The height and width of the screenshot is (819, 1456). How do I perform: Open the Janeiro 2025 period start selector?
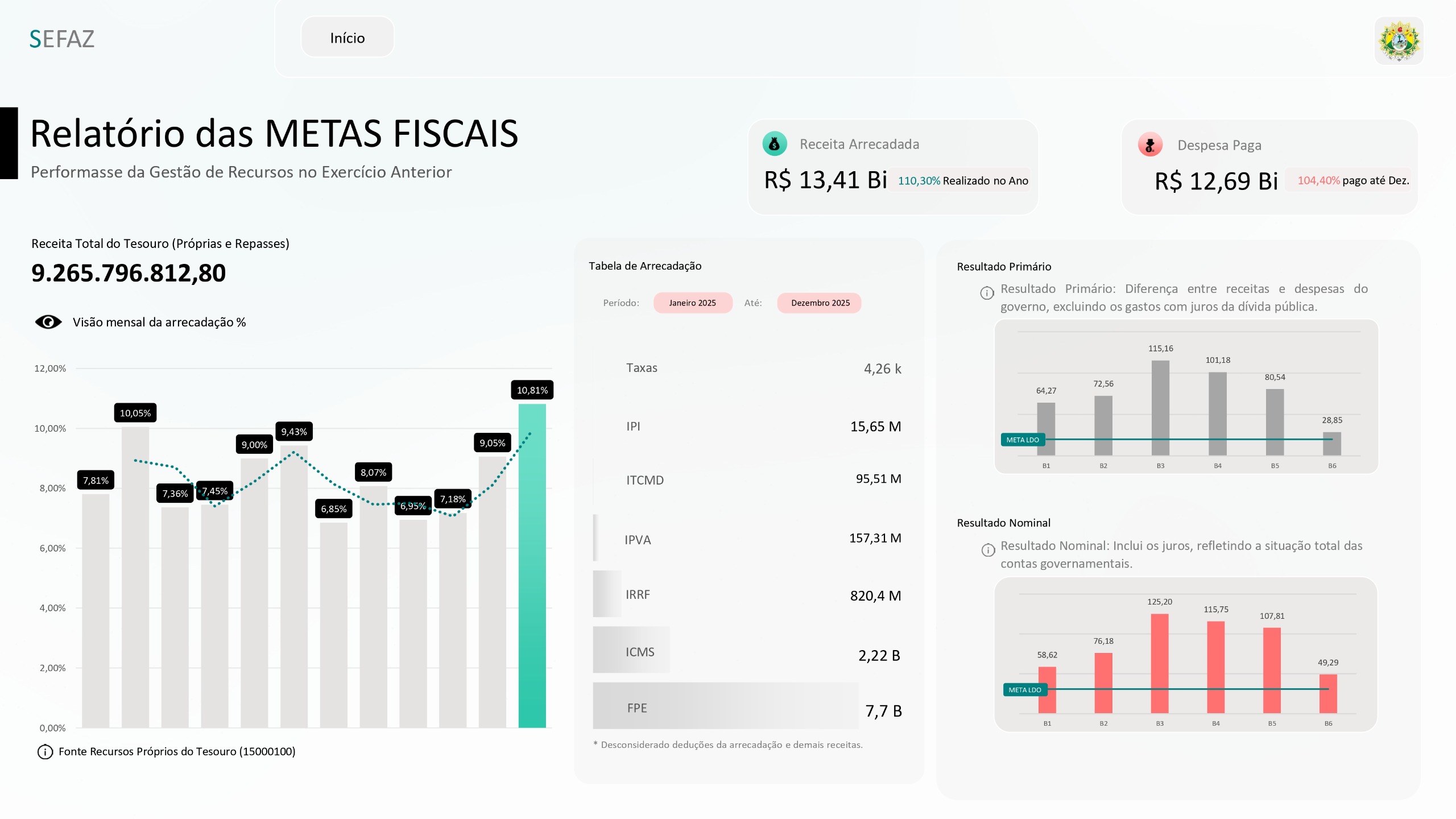click(692, 303)
